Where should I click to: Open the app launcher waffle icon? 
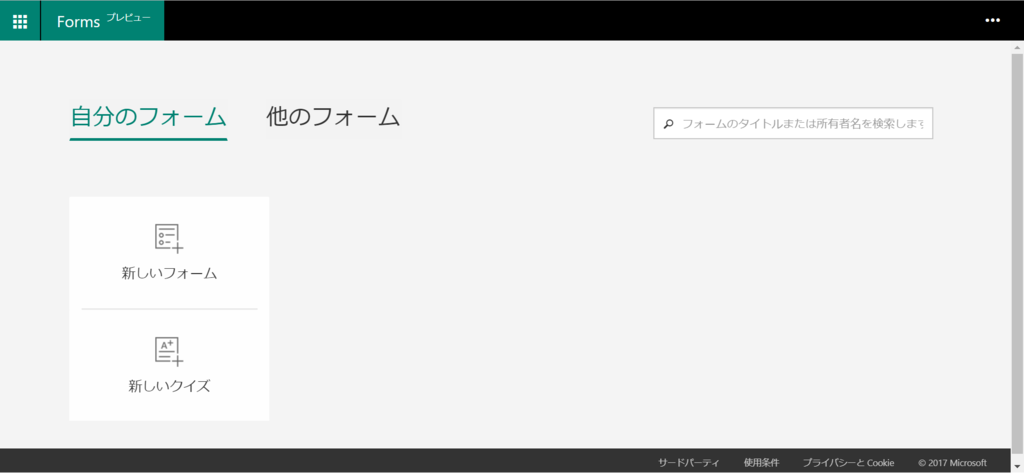pos(20,21)
